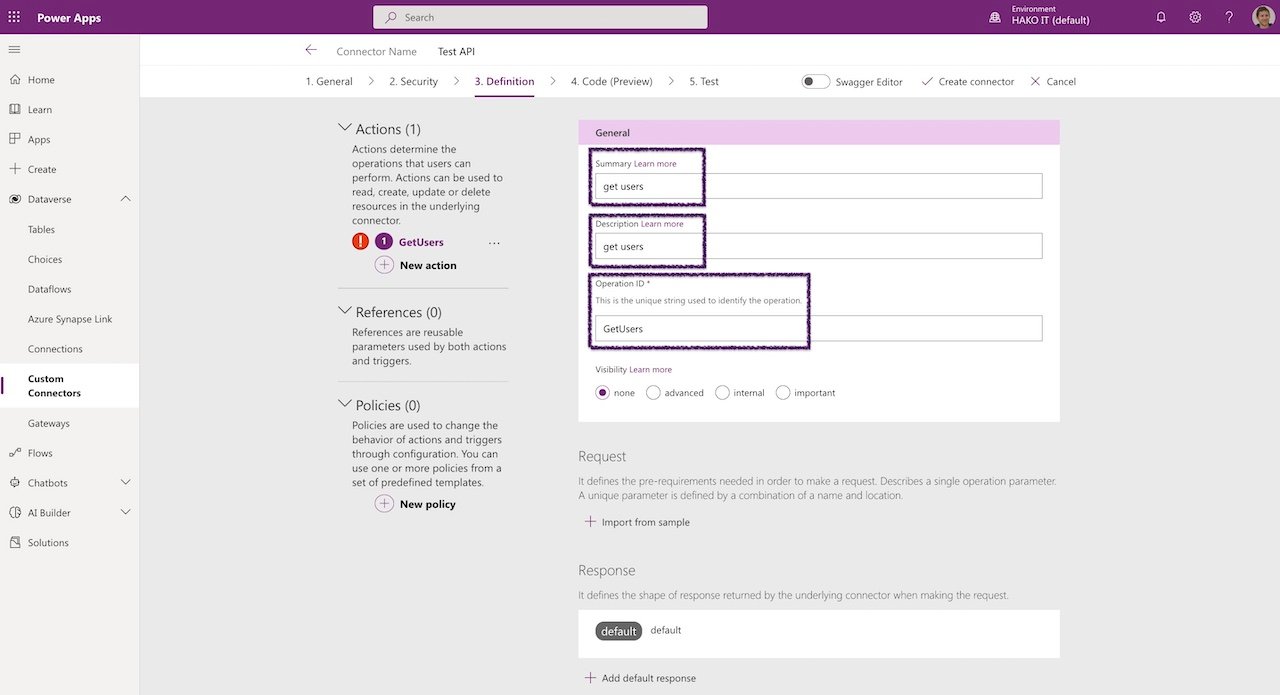Click the Description input field
The image size is (1280, 695).
(x=818, y=246)
